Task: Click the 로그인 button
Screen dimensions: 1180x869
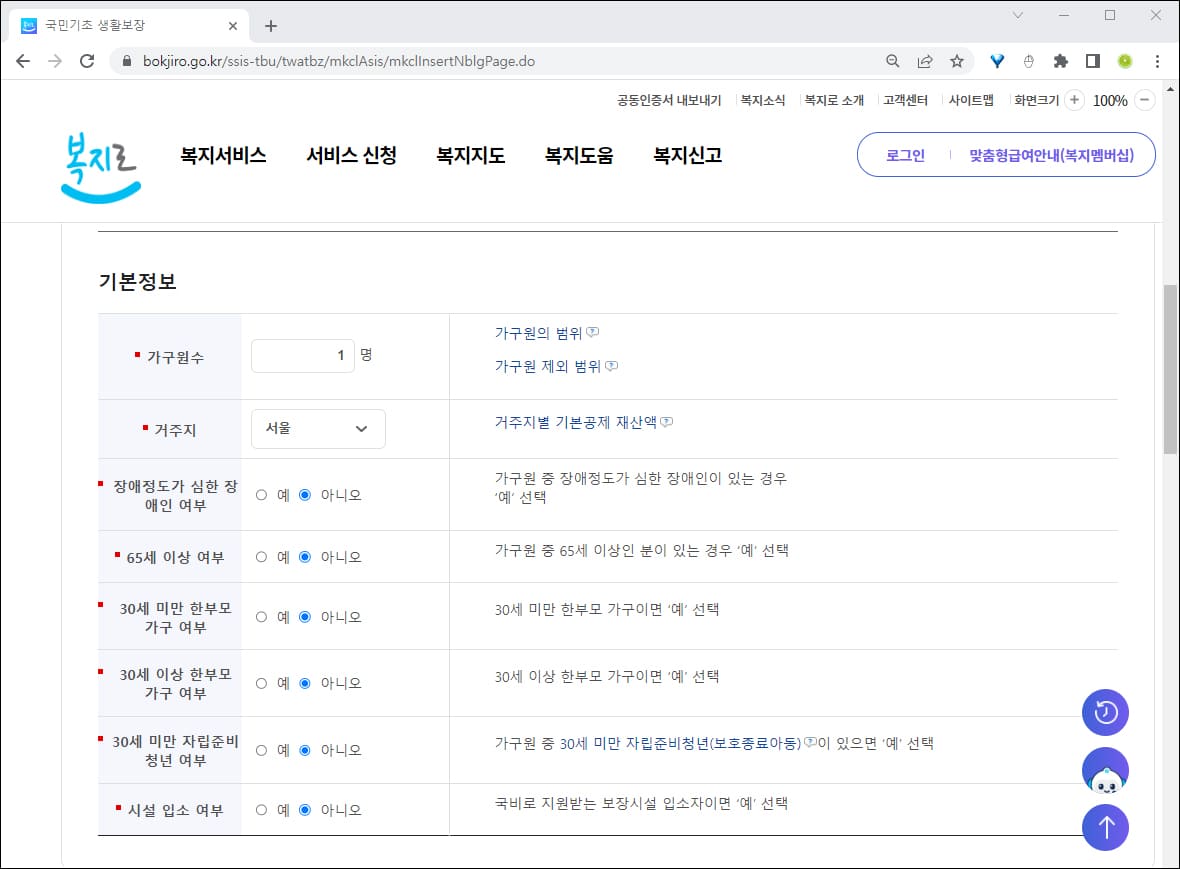Action: point(903,155)
